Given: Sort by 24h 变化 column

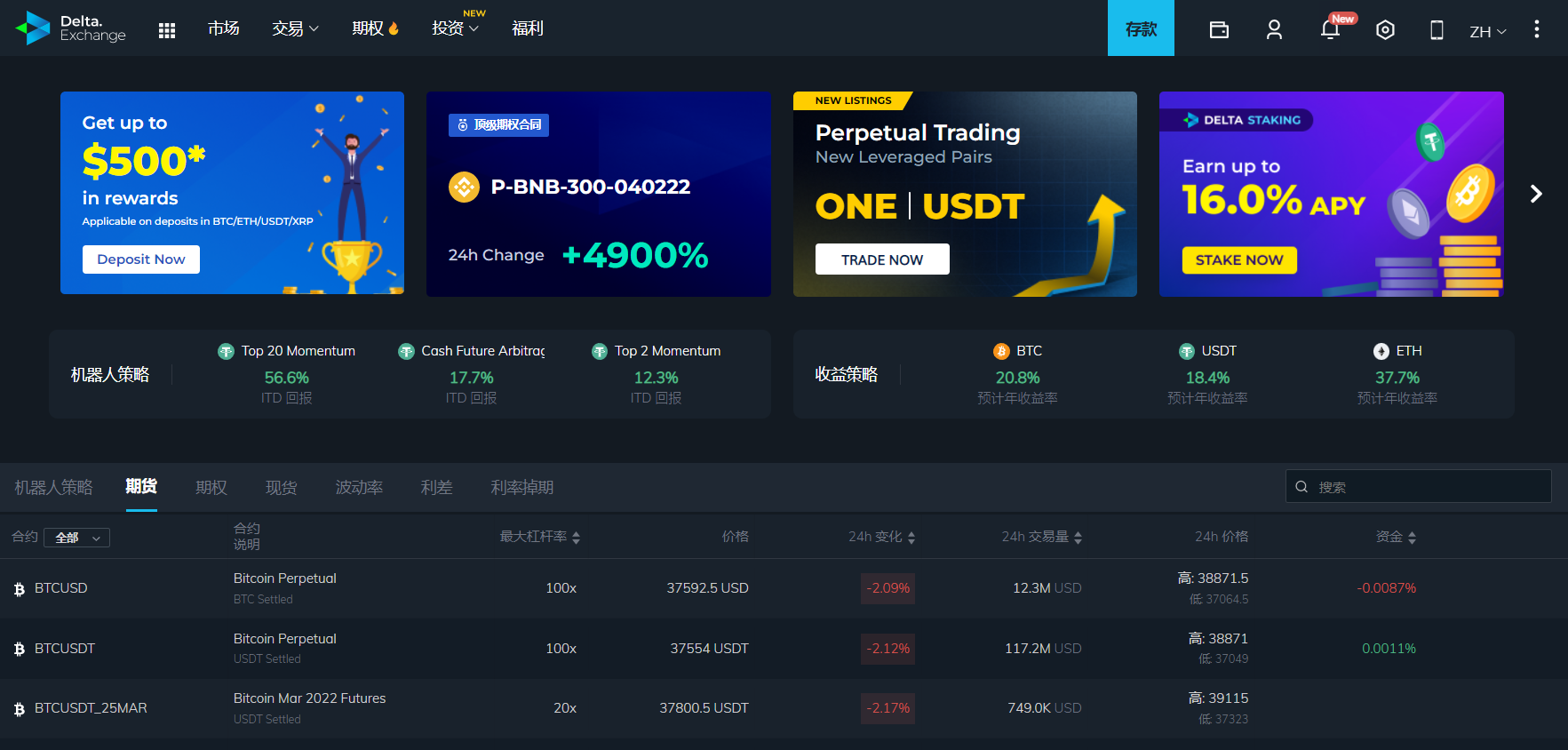Looking at the screenshot, I should point(882,537).
